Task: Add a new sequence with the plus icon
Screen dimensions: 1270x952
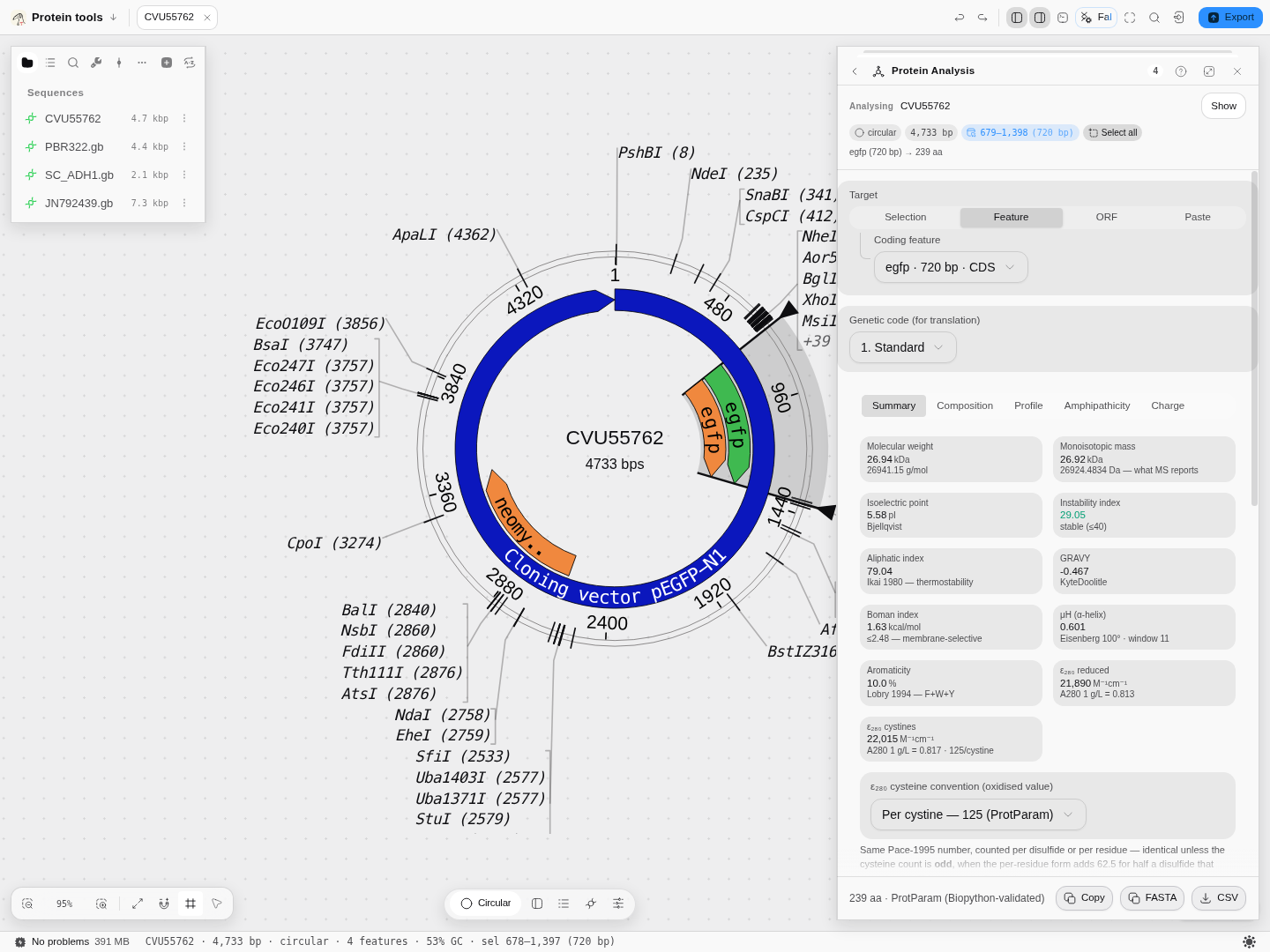Action: pos(167,63)
